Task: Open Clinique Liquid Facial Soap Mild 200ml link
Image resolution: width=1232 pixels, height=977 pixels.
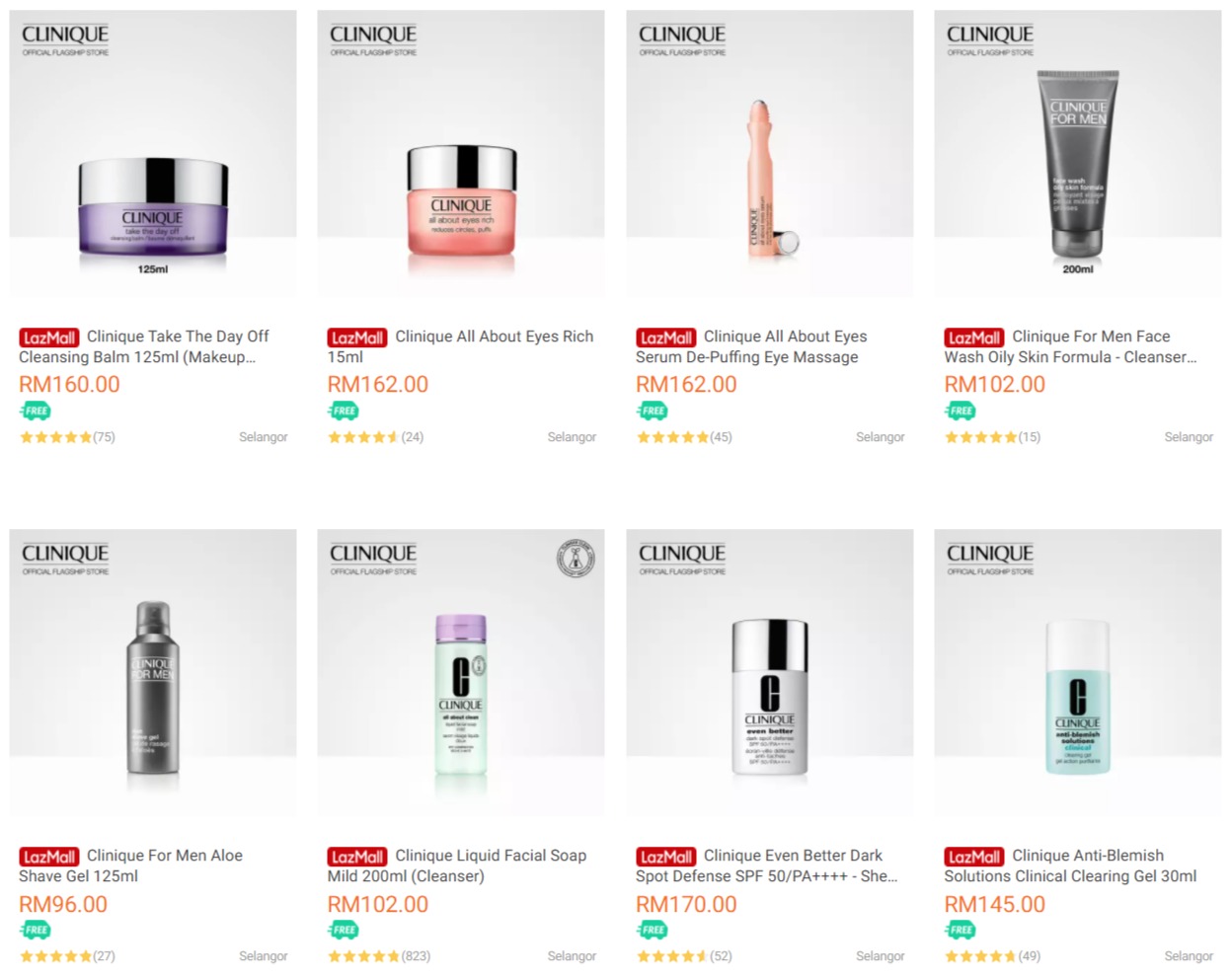Action: coord(457,865)
